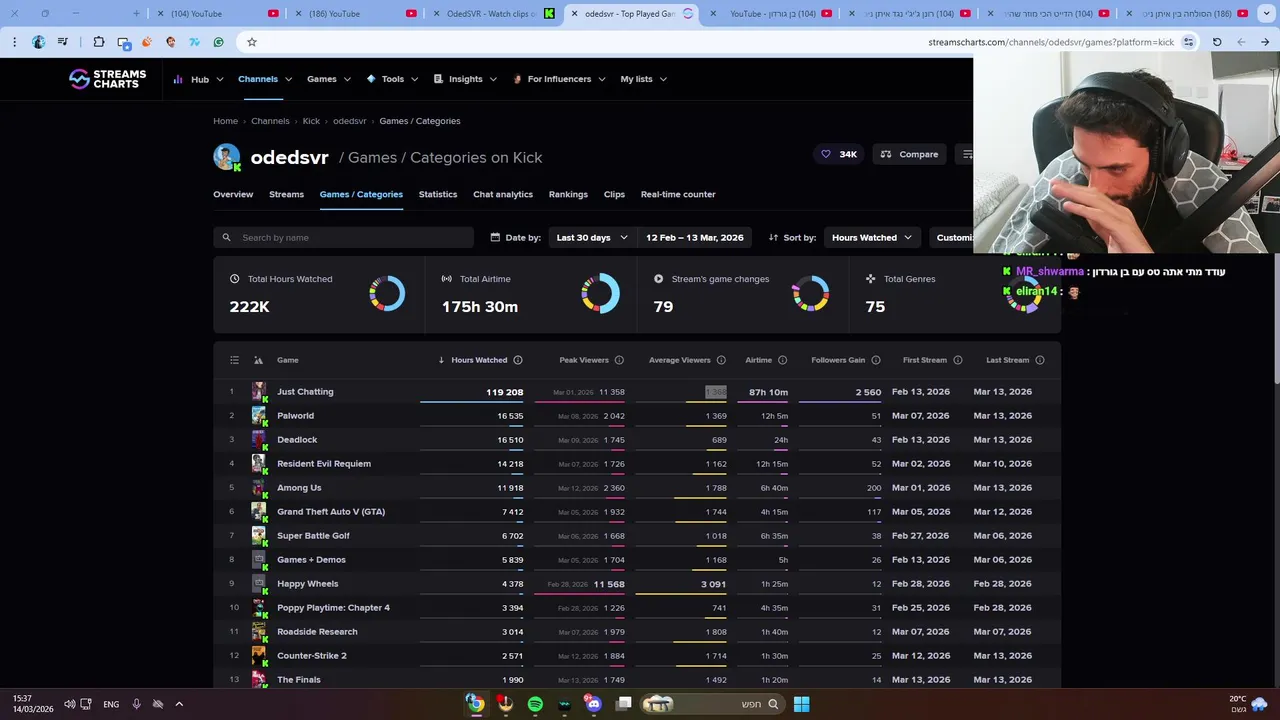Click the taskbar volume speaker icon
This screenshot has width=1280, height=720.
tap(69, 704)
